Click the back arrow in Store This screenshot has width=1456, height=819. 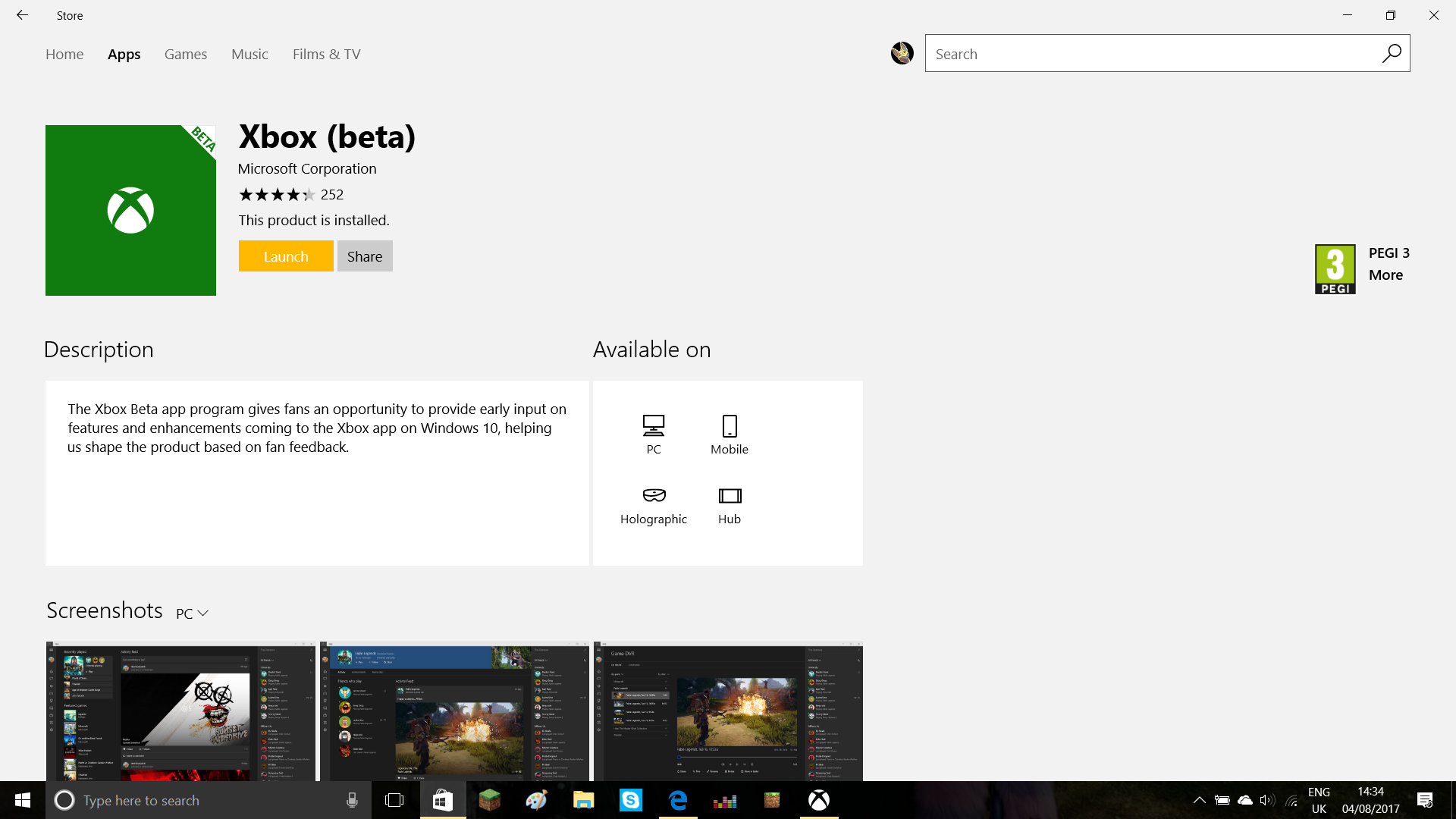point(22,15)
